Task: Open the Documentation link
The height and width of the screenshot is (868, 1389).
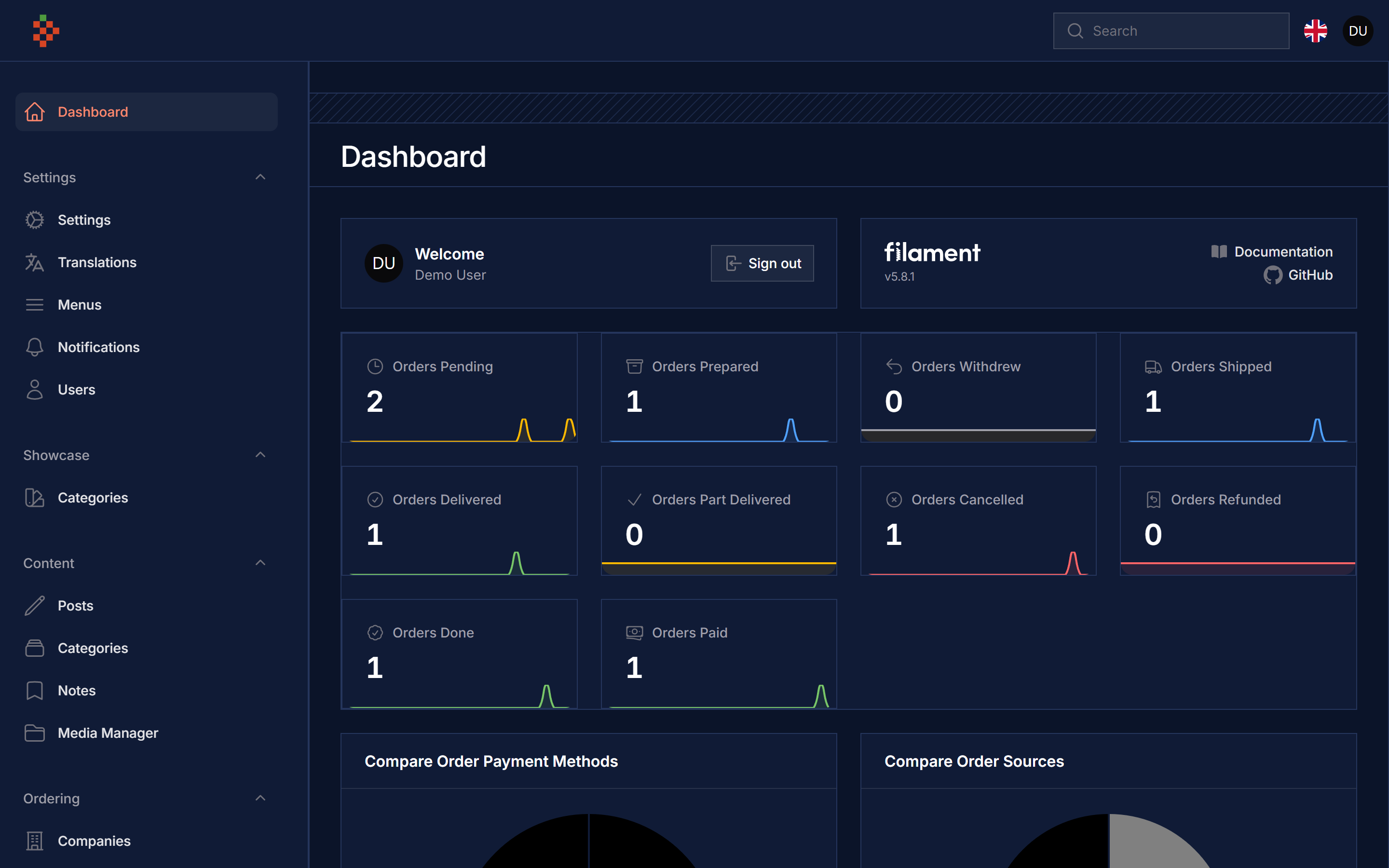Action: [x=1272, y=251]
